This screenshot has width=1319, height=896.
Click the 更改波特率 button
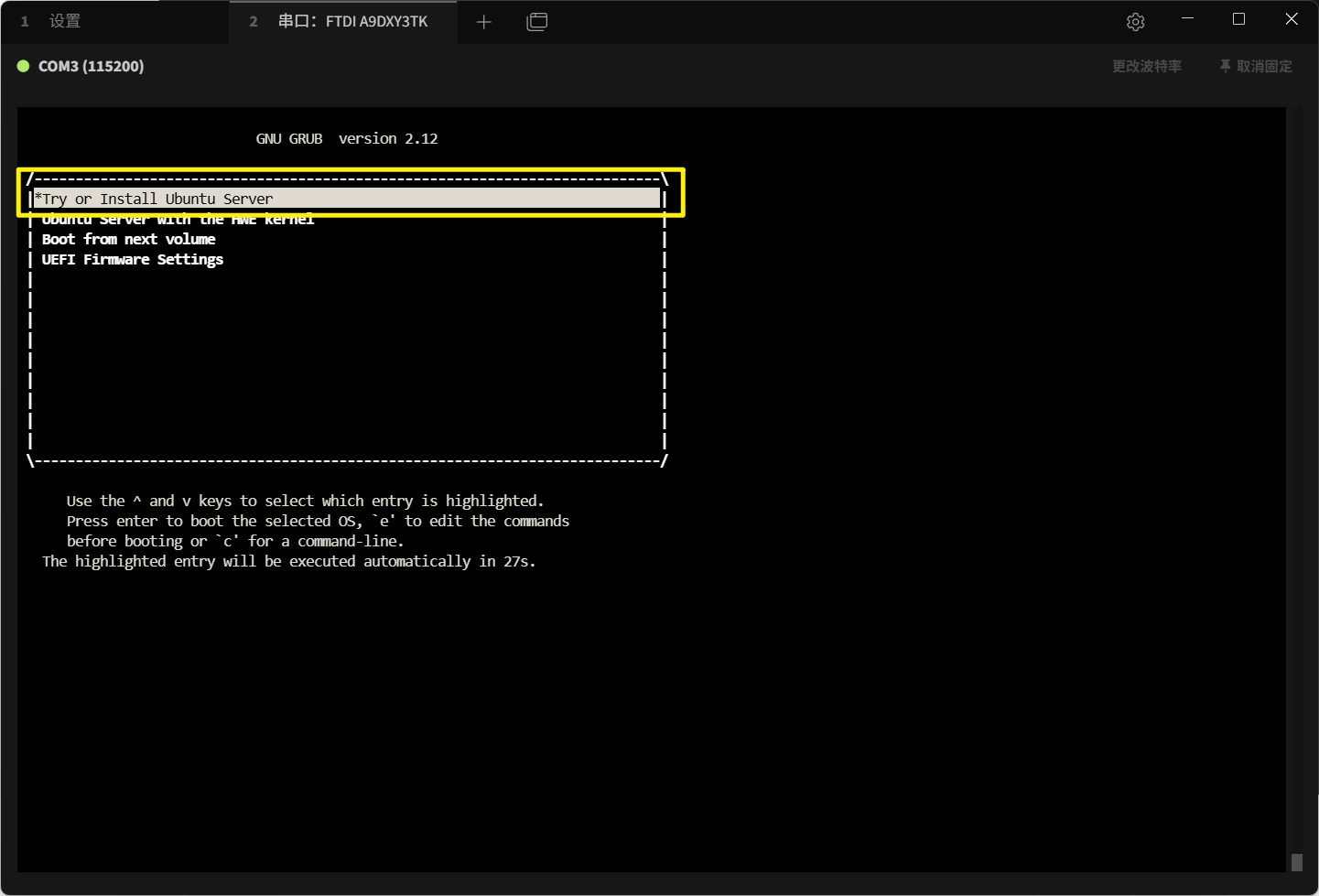[x=1146, y=66]
